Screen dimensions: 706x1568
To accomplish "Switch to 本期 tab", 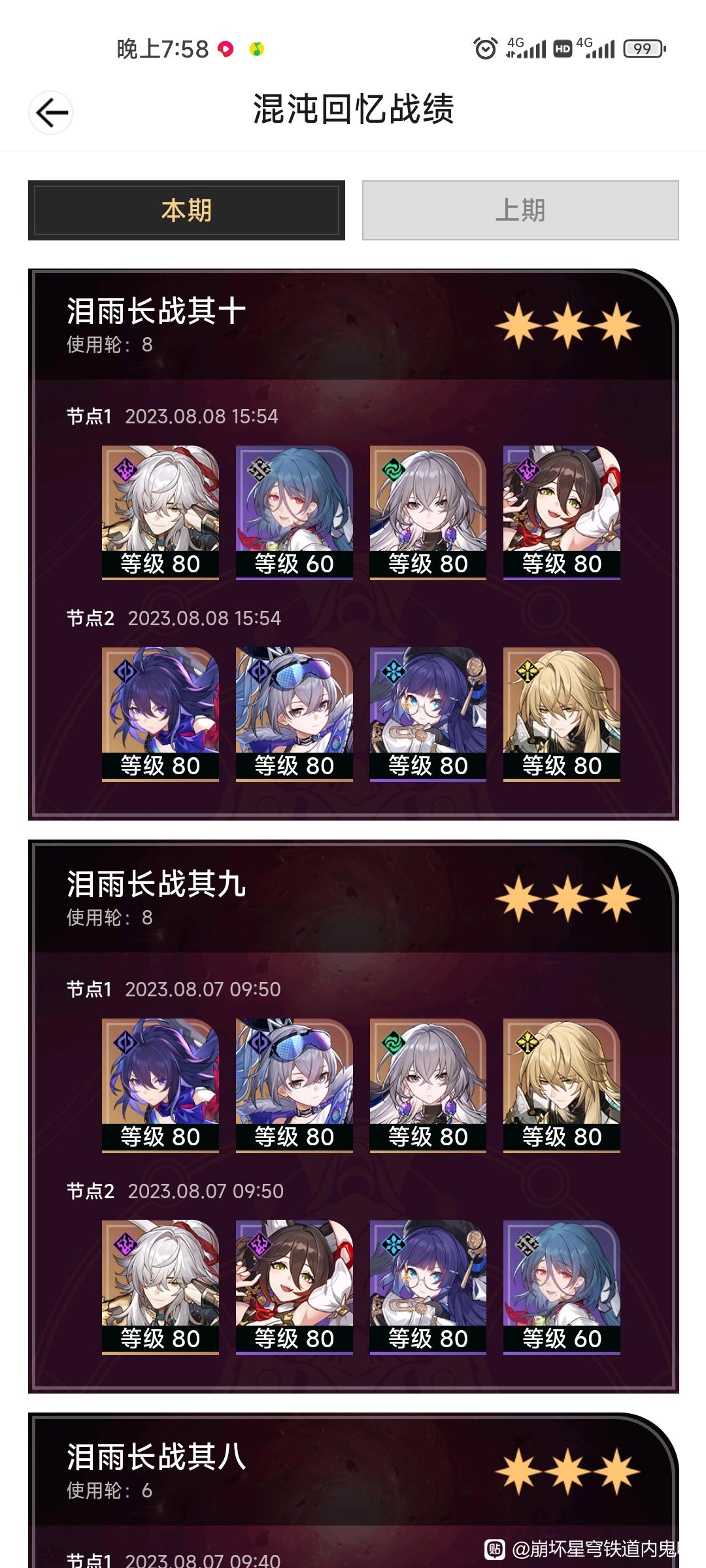I will click(x=186, y=210).
